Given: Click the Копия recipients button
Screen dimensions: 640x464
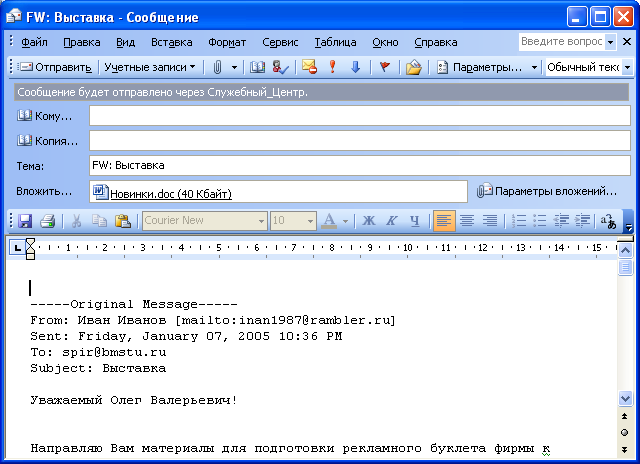Looking at the screenshot, I should 47,141.
